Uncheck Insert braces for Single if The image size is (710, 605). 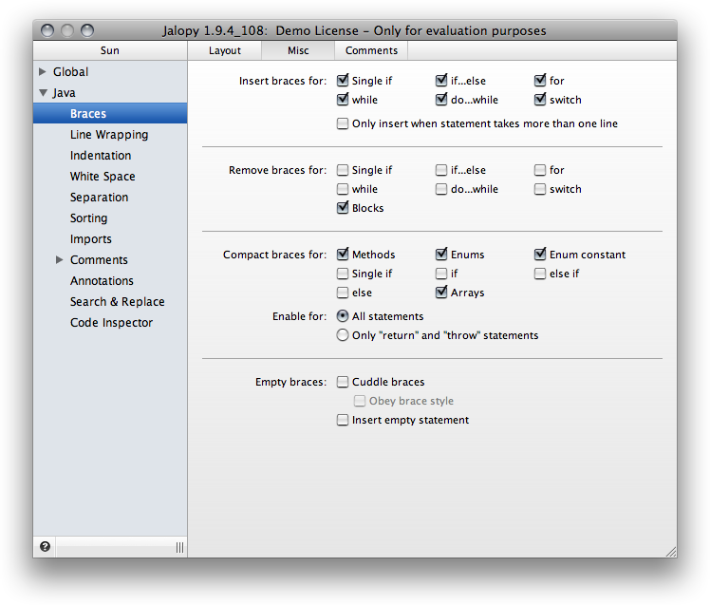click(343, 81)
